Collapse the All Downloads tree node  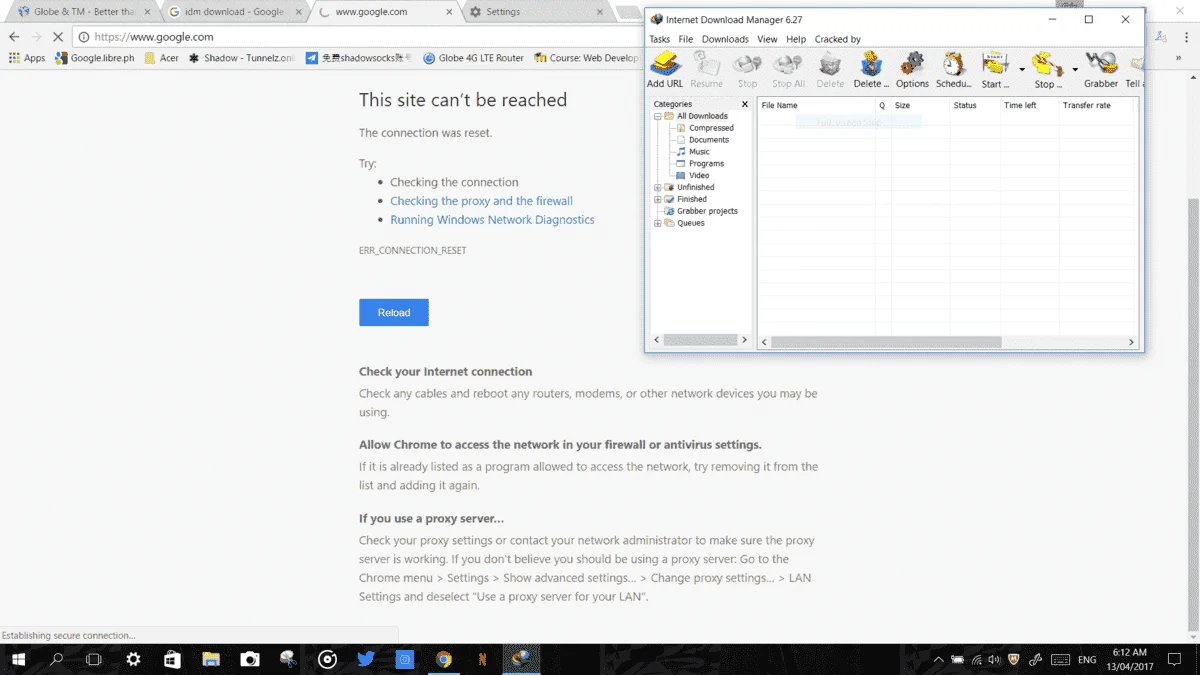tap(657, 116)
